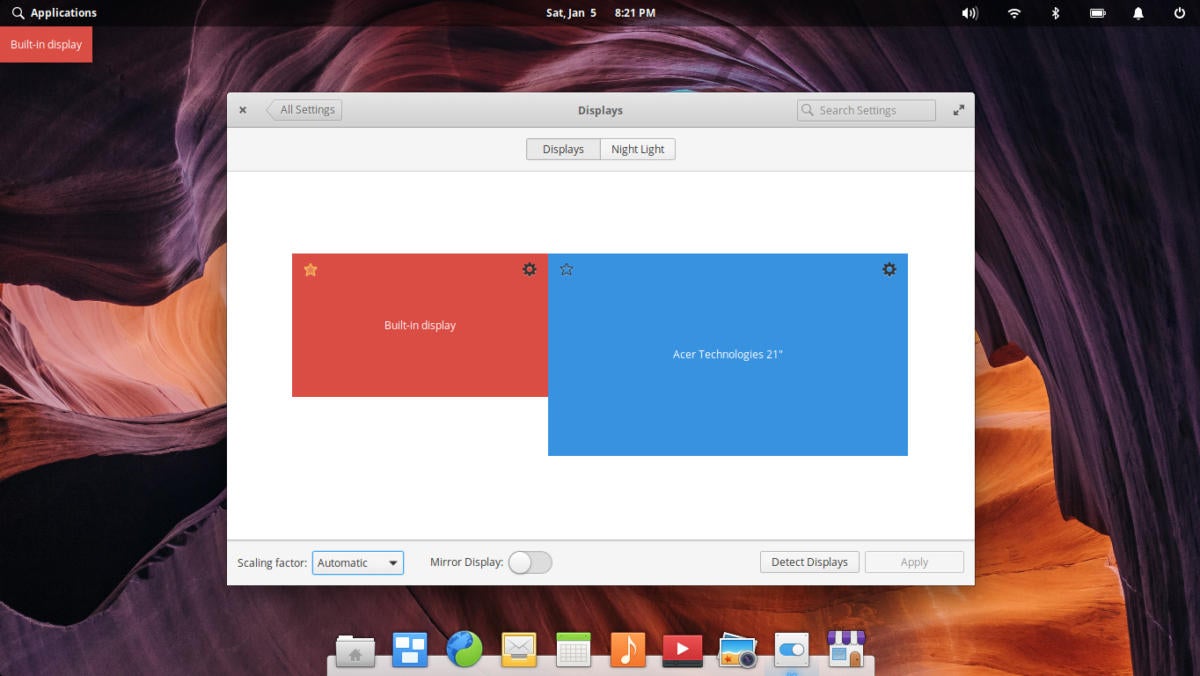The image size is (1200, 676).
Task: Switch to the Night Light tab
Action: [x=638, y=149]
